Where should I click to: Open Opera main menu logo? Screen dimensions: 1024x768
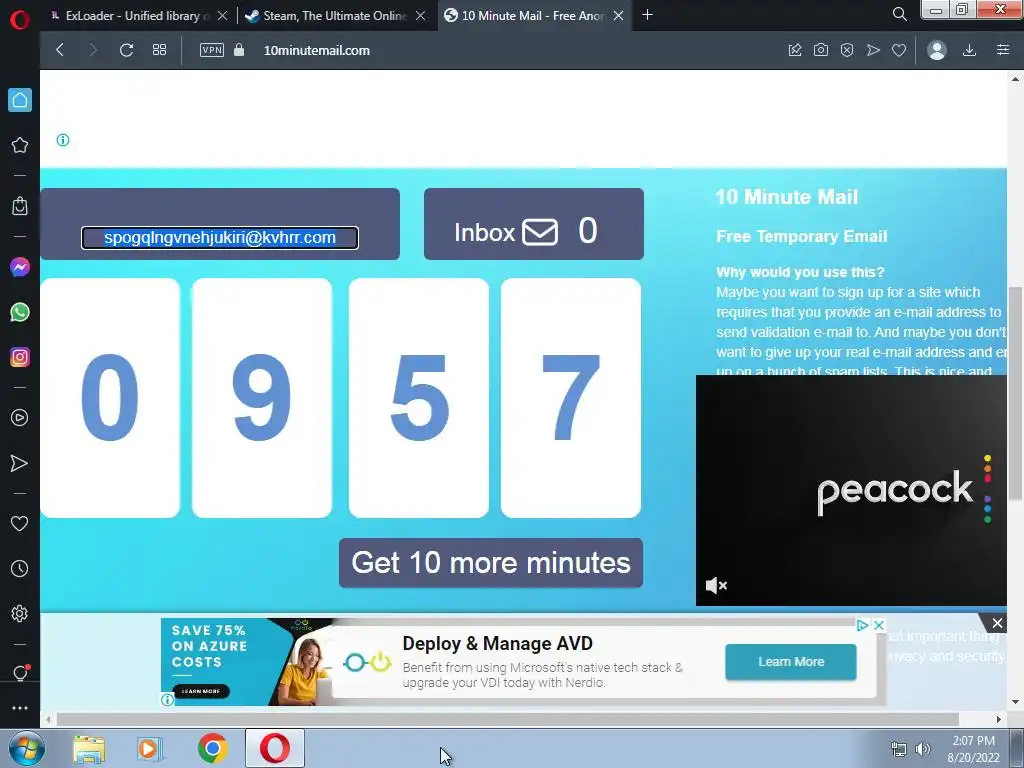tap(20, 20)
